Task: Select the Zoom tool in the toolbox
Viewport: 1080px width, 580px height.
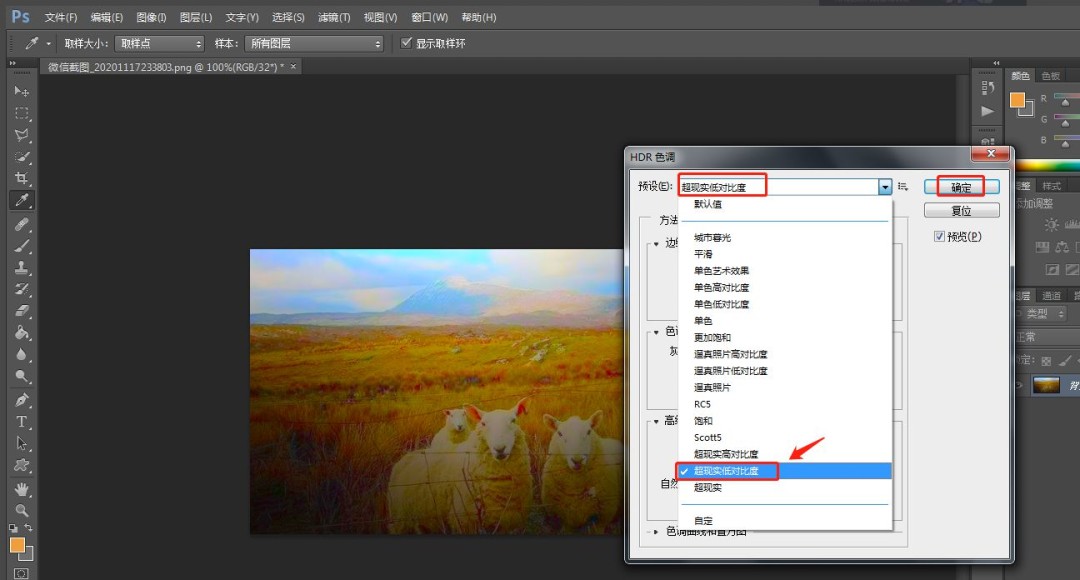Action: [x=21, y=510]
